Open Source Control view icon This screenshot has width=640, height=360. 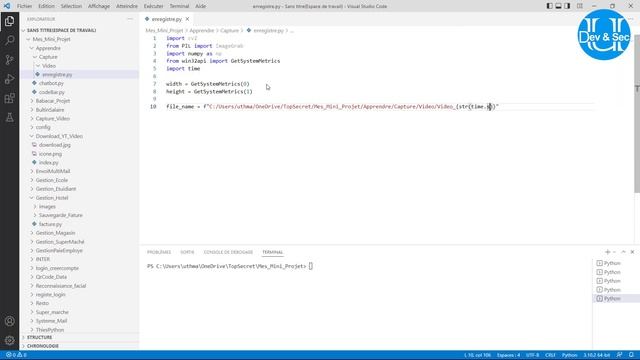coord(9,60)
